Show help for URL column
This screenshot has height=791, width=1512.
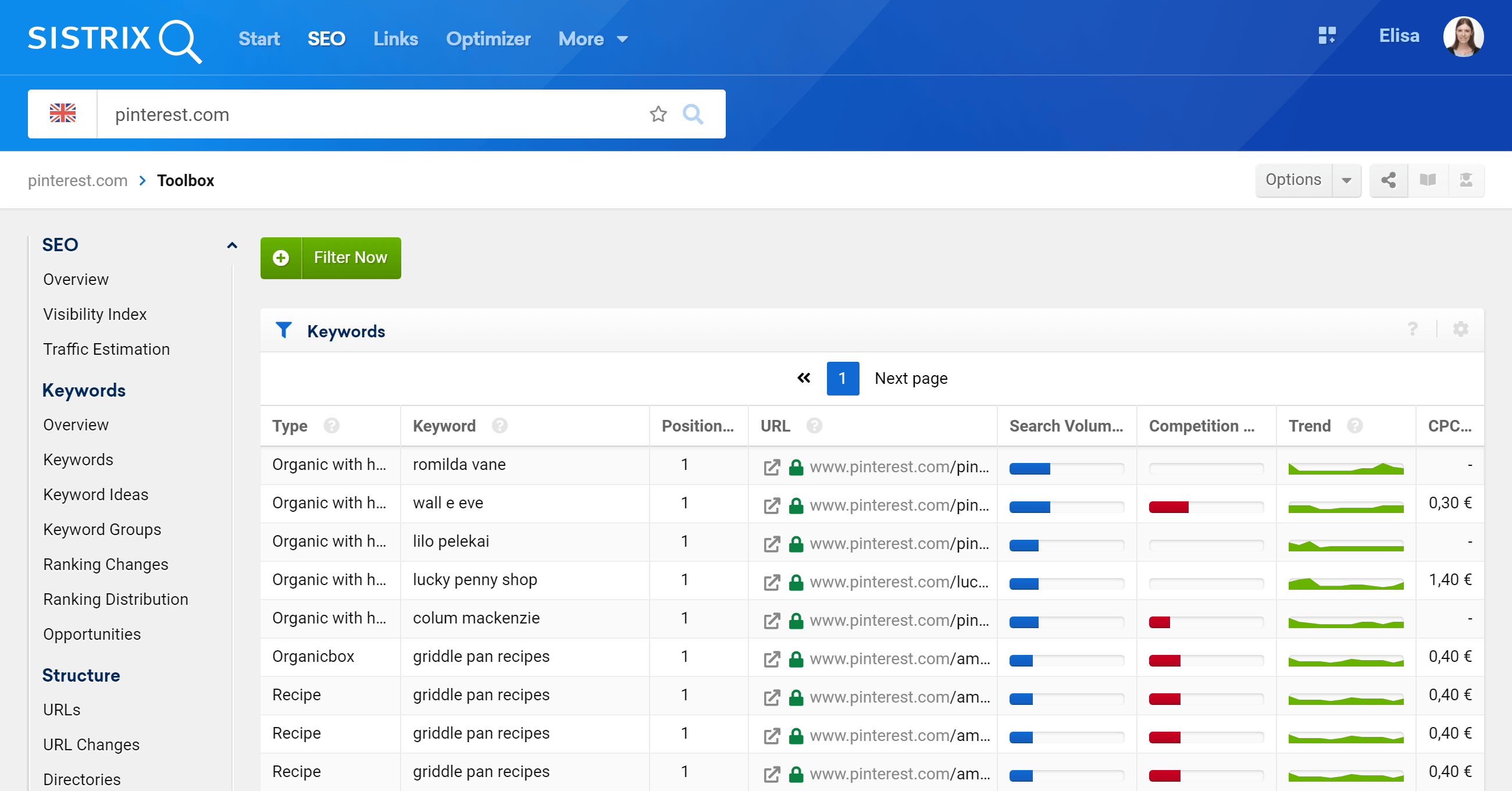[814, 425]
